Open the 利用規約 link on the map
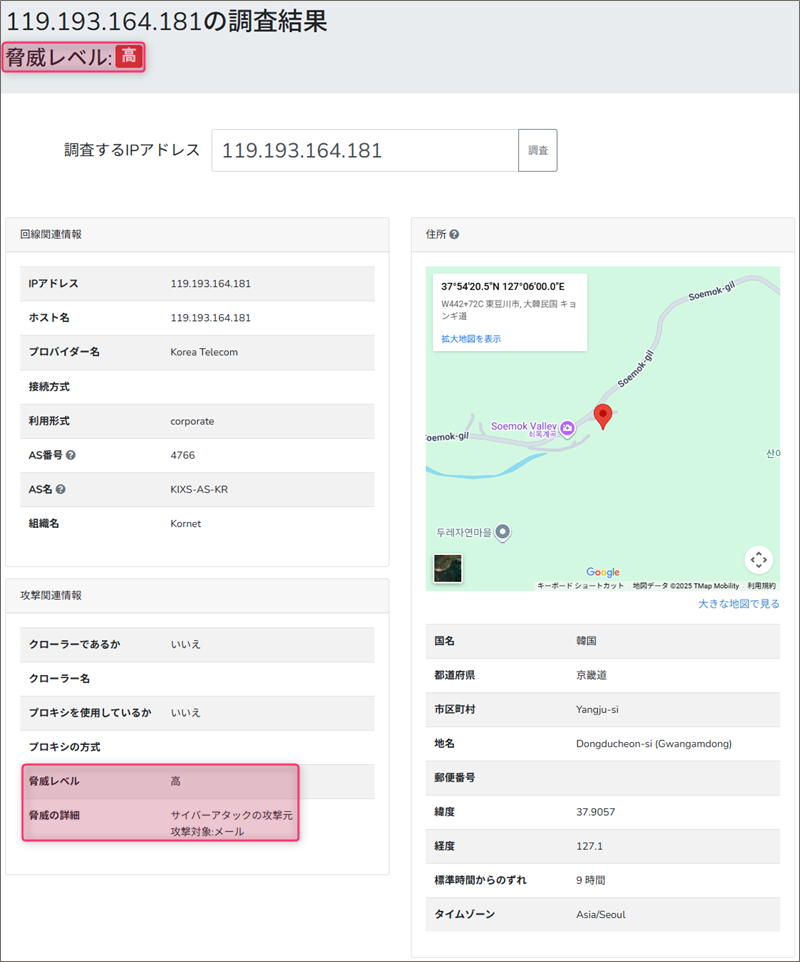The width and height of the screenshot is (800, 962). (x=761, y=586)
